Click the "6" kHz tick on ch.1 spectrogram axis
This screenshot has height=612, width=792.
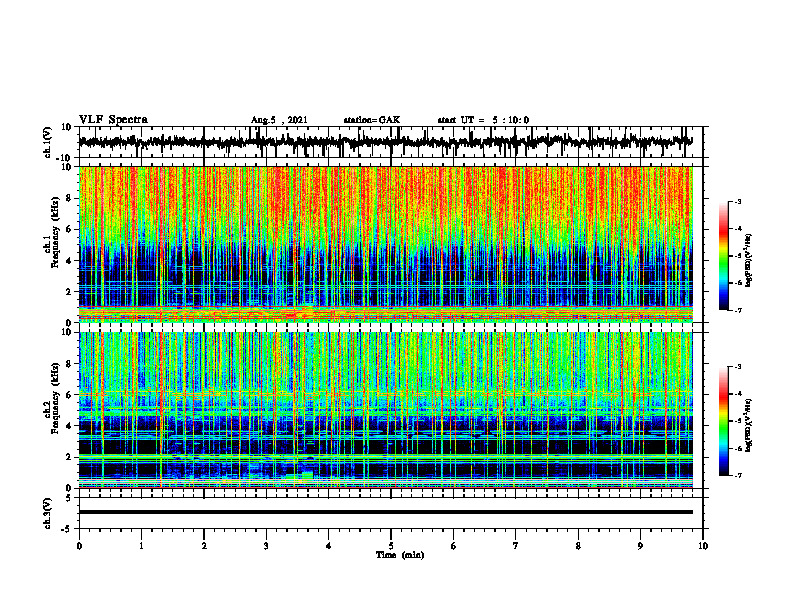click(x=69, y=230)
